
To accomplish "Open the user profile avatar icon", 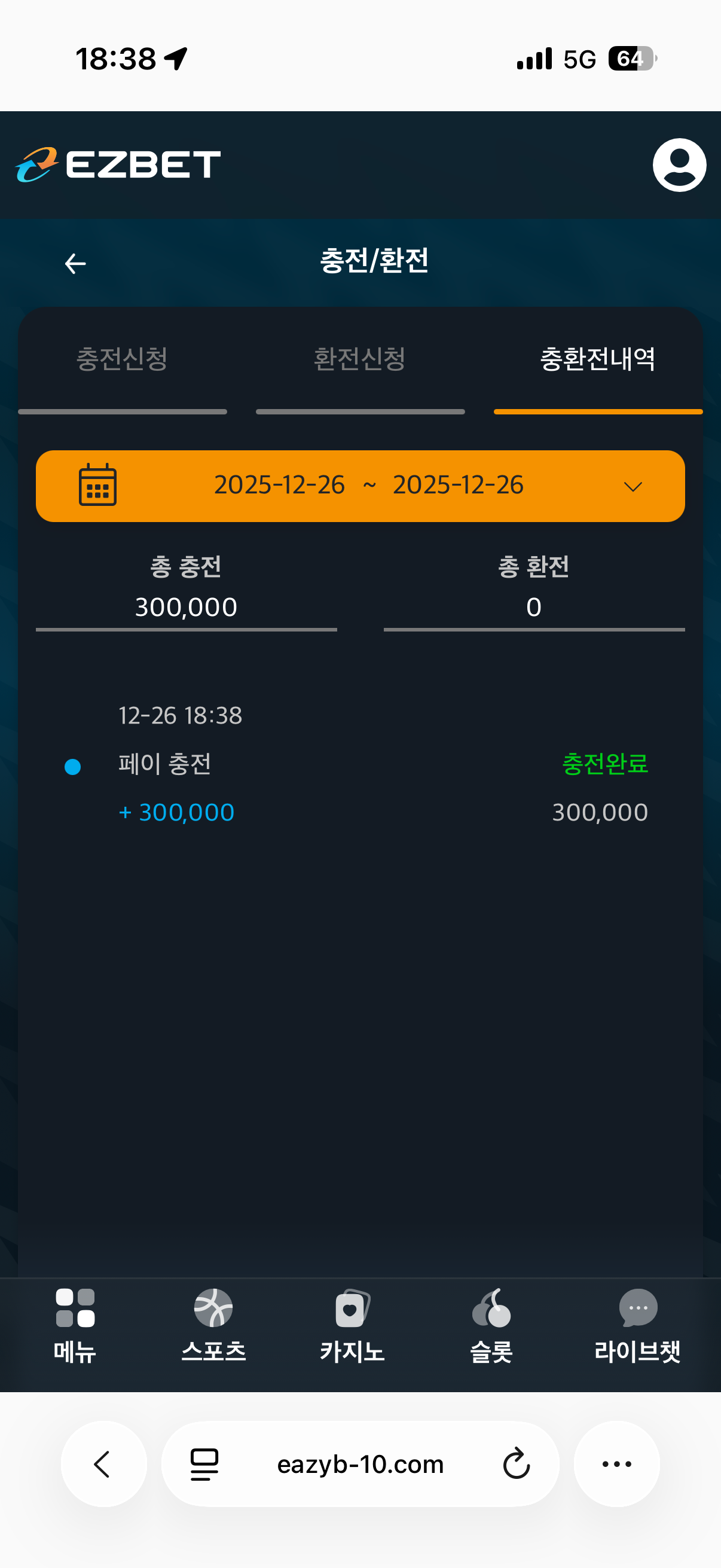I will tap(679, 165).
